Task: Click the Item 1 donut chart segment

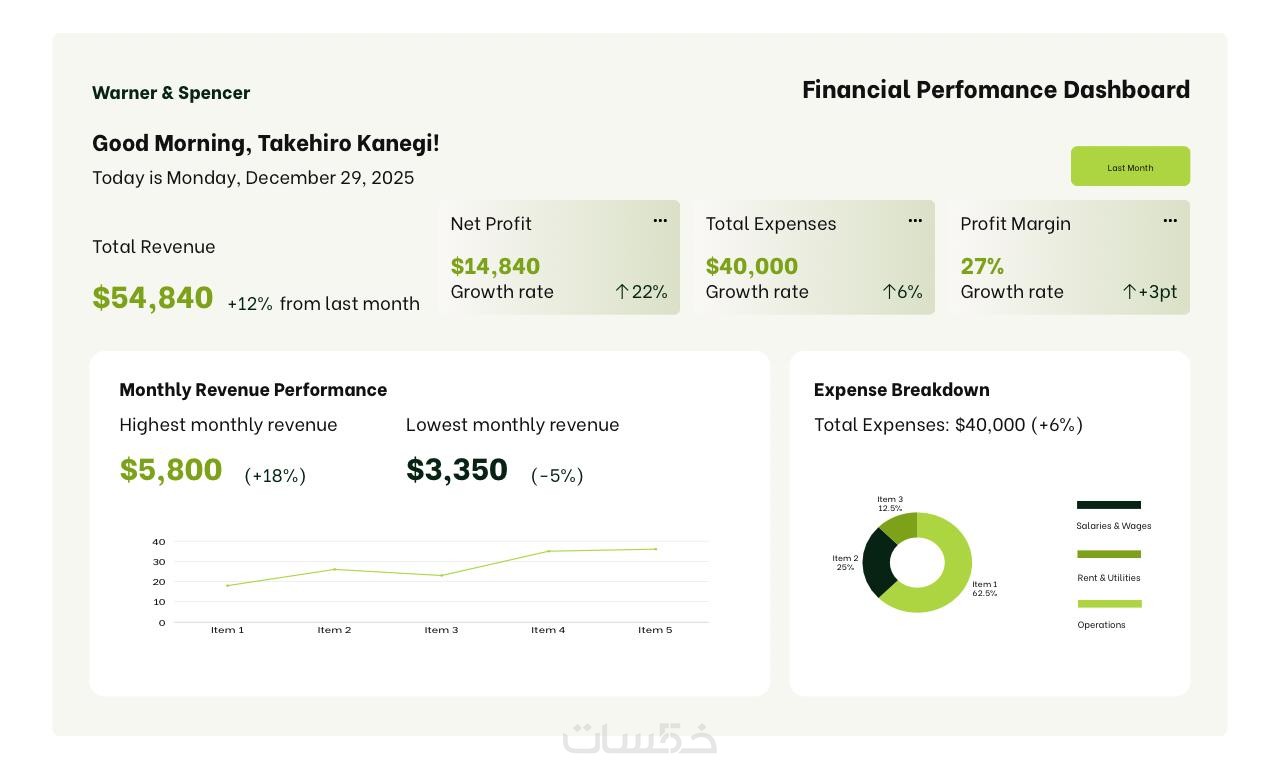Action: 950,590
